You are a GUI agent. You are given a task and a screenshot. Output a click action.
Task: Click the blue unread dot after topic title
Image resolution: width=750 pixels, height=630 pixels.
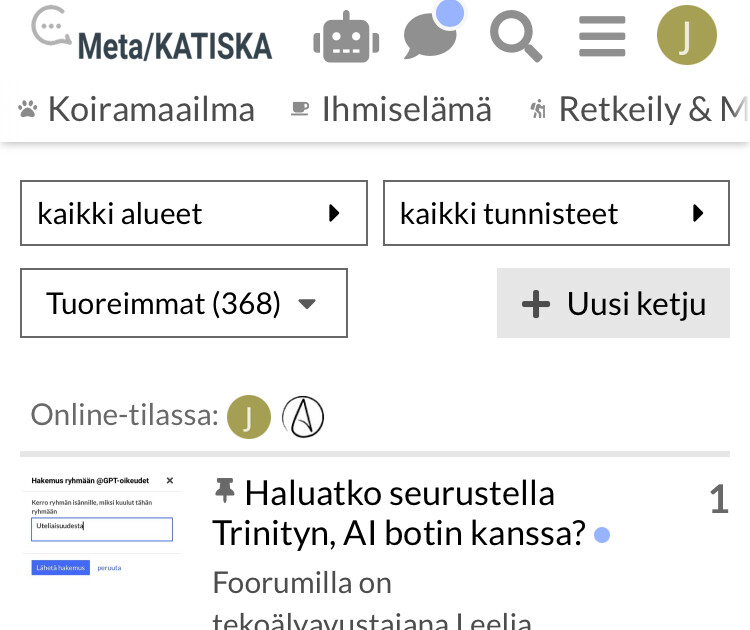click(602, 536)
